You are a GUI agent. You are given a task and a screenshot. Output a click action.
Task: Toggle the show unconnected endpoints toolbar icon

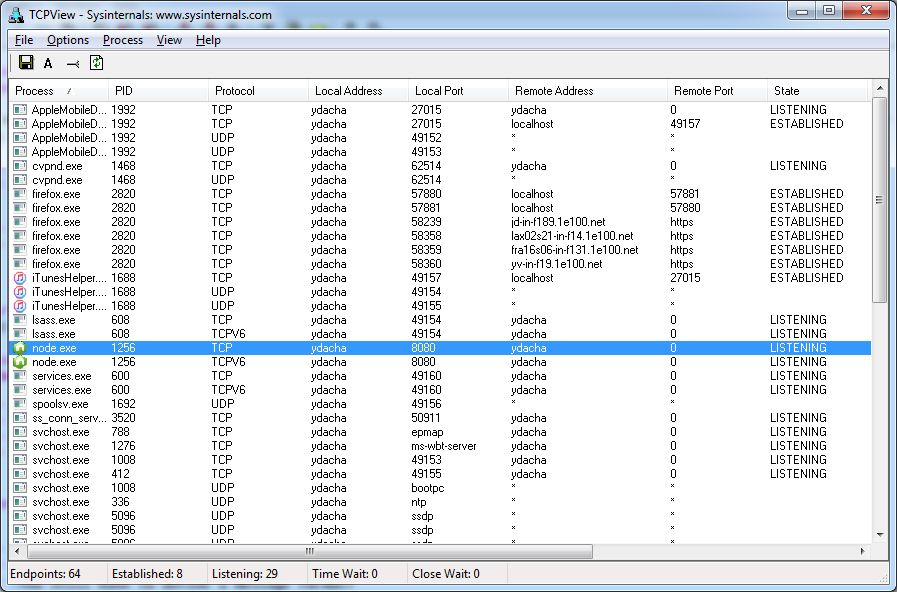pyautogui.click(x=73, y=64)
